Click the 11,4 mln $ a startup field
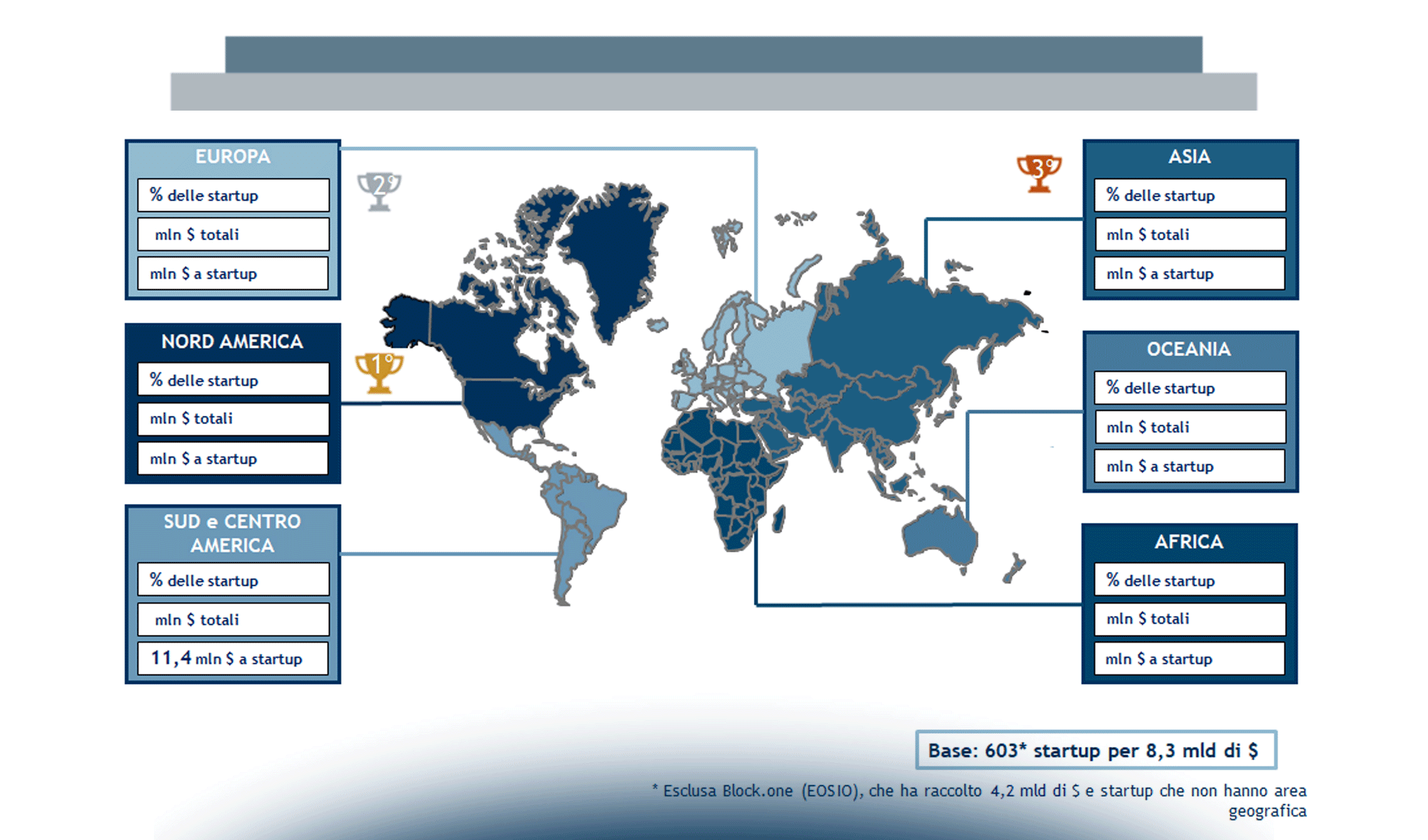This screenshot has width=1428, height=840. coord(232,659)
